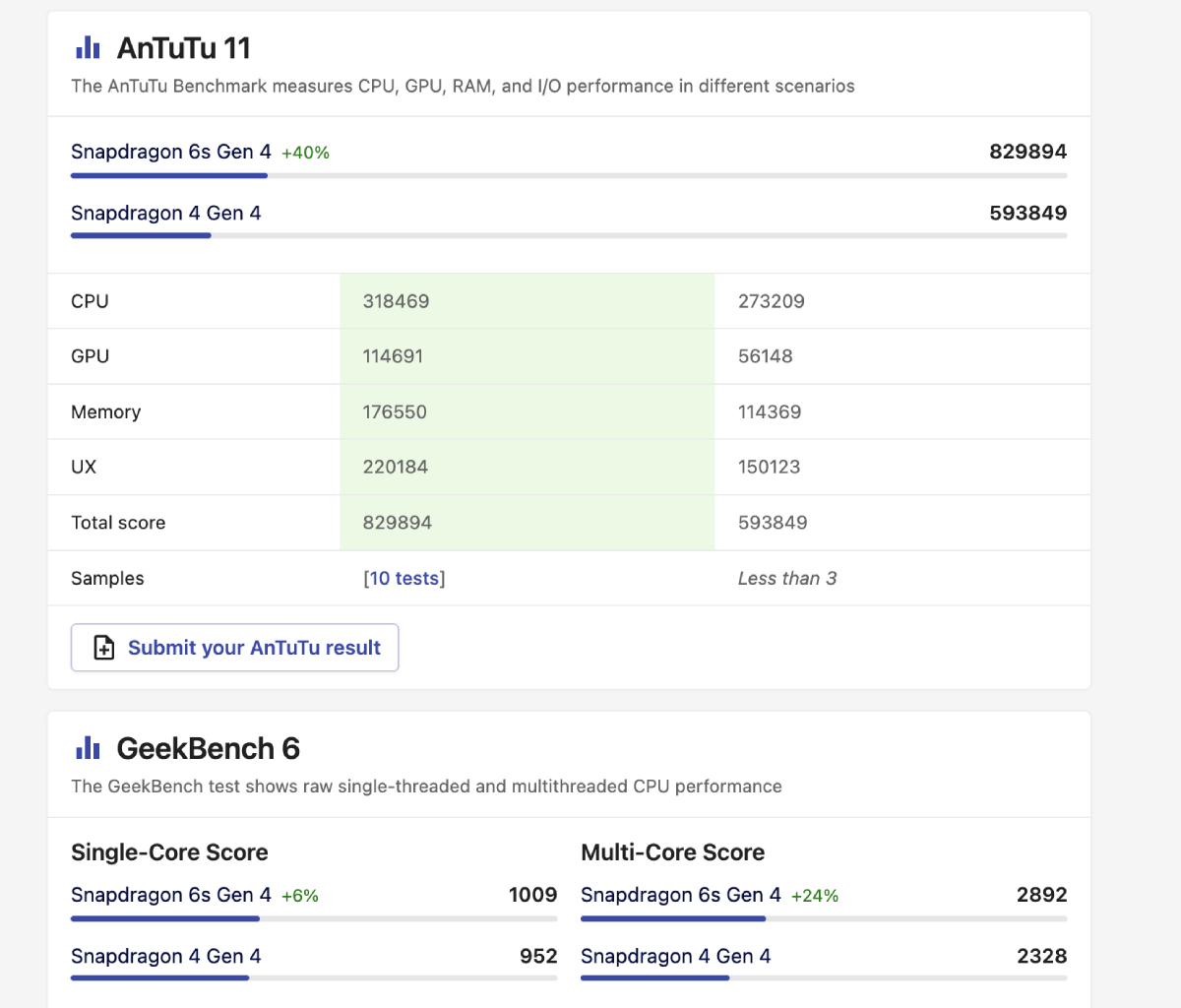Click the Samples row label

[107, 579]
